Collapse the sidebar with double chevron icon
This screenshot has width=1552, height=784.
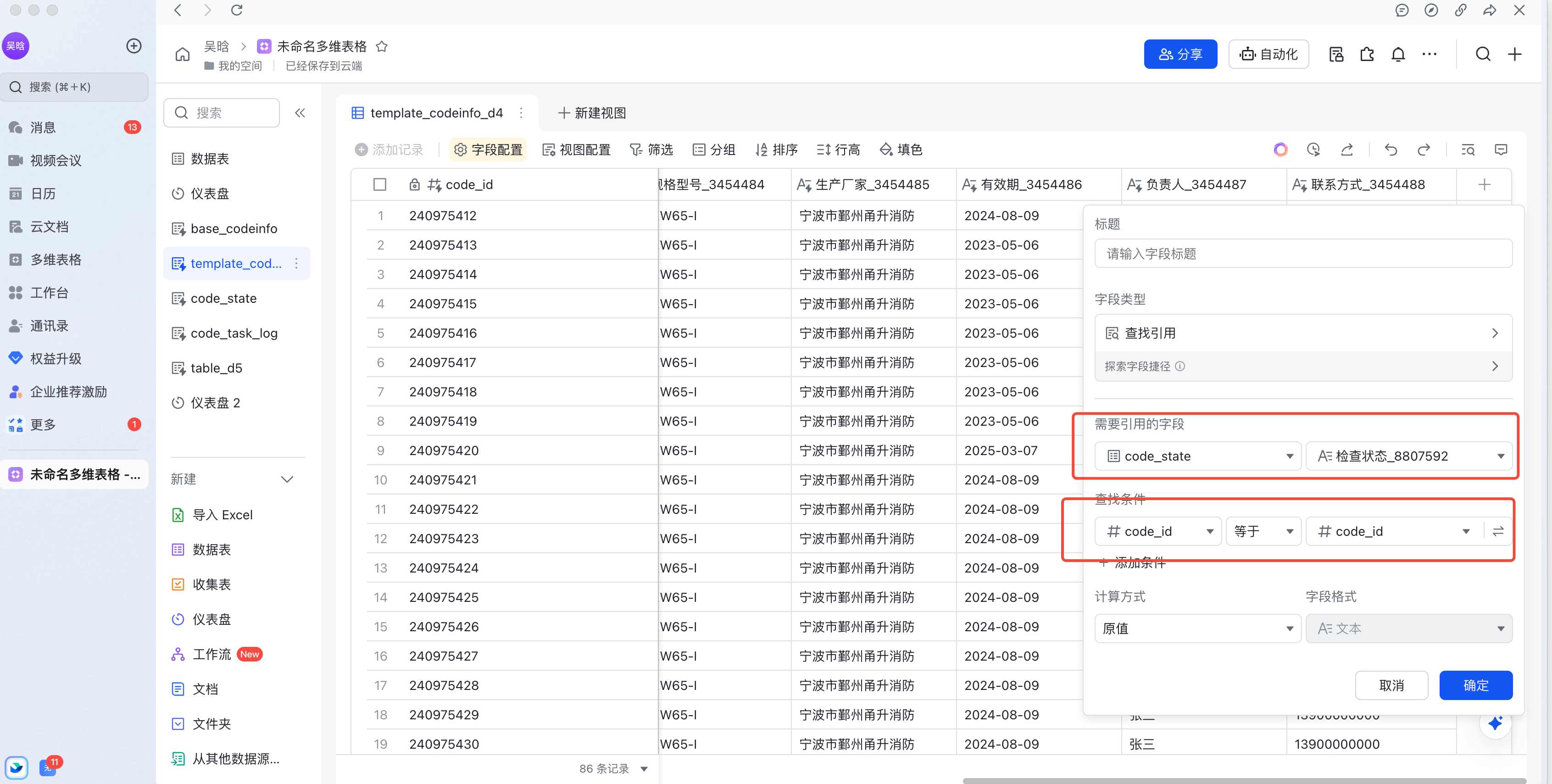300,113
